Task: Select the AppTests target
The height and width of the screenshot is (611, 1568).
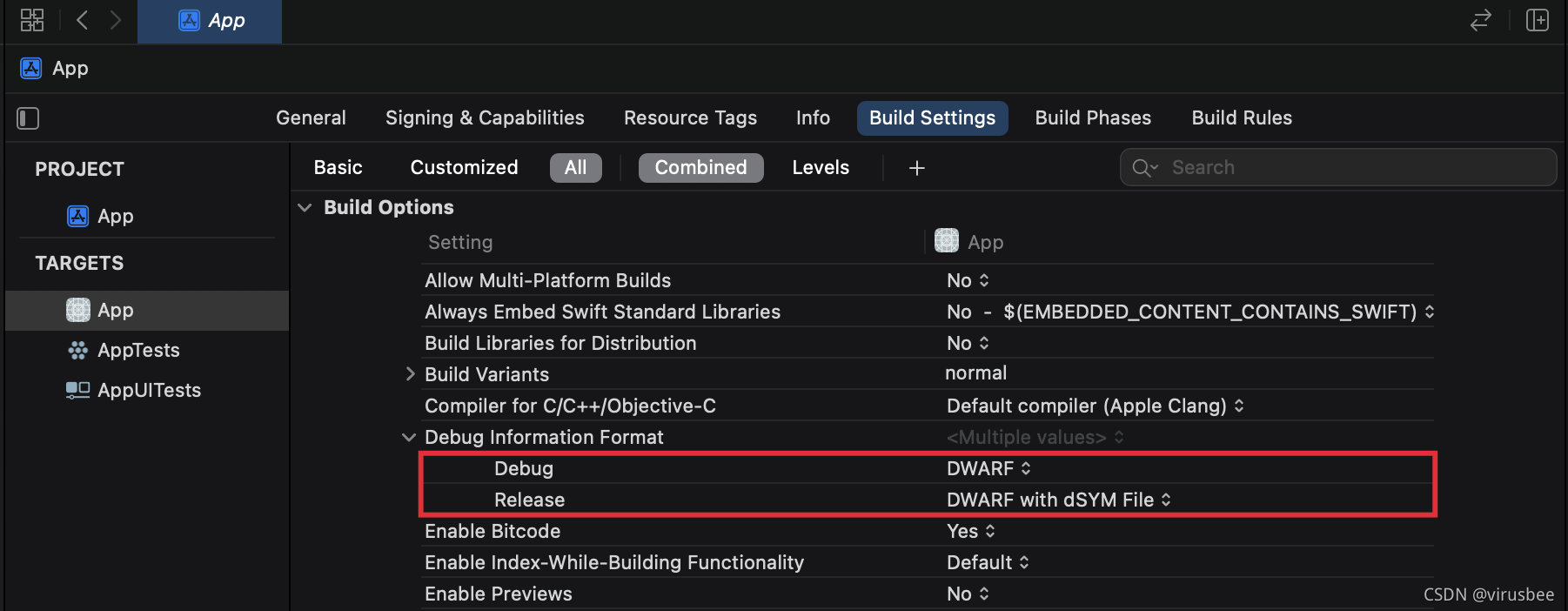Action: pyautogui.click(x=124, y=350)
